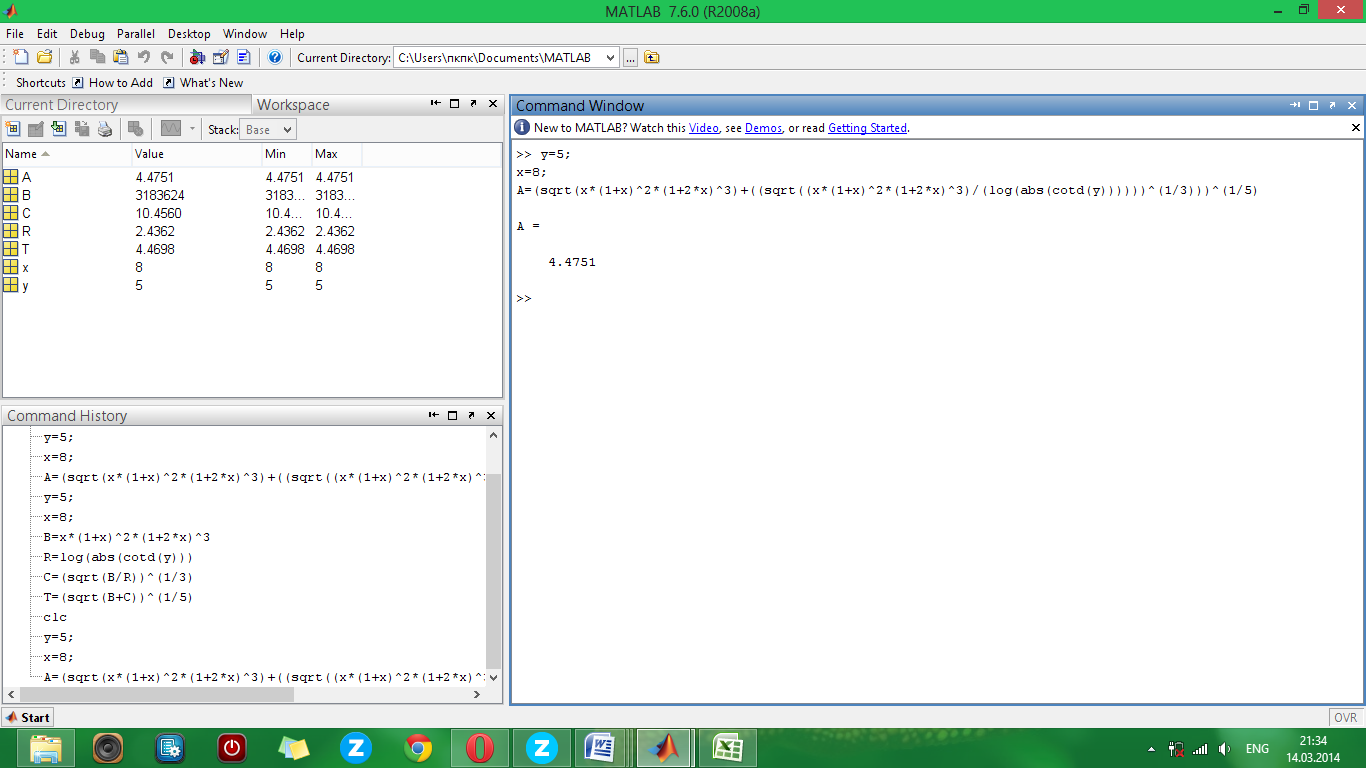The height and width of the screenshot is (768, 1366).
Task: Click New M-File icon in main toolbar
Action: pyautogui.click(x=21, y=57)
